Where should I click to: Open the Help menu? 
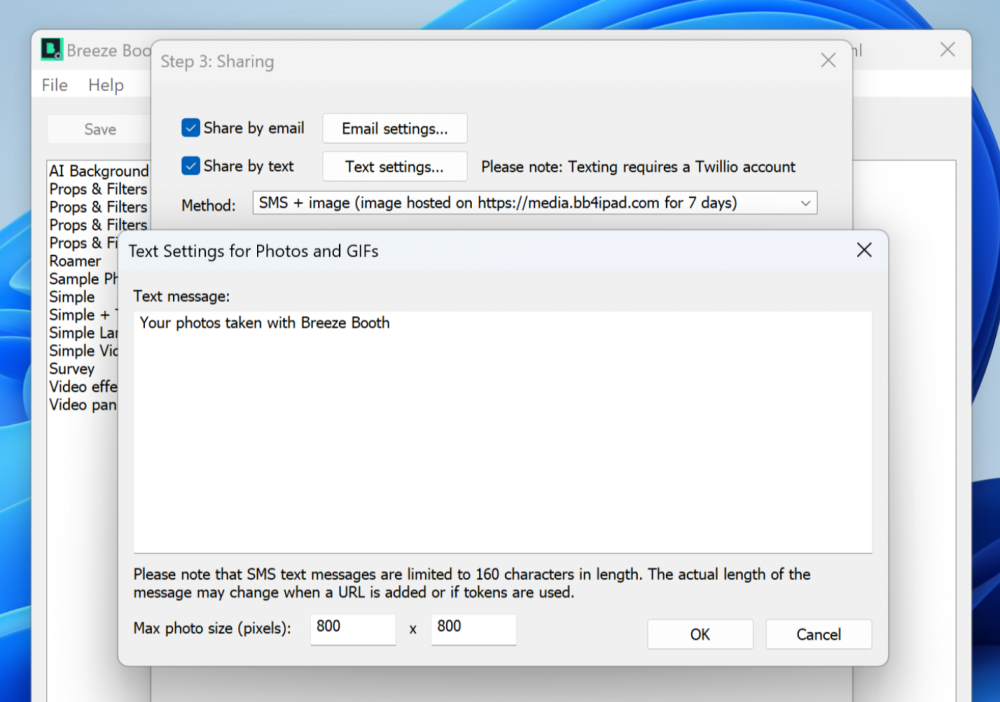[x=106, y=85]
